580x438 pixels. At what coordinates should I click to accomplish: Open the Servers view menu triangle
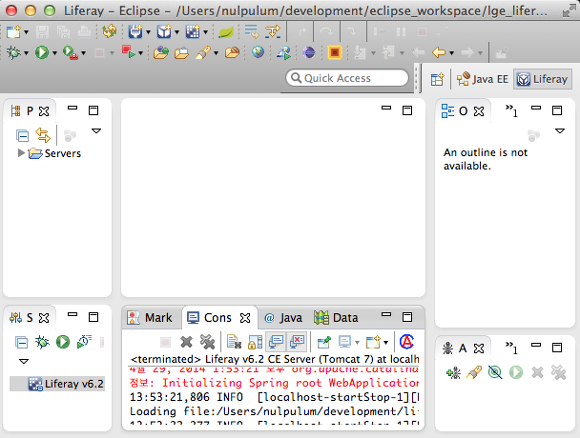[24, 361]
